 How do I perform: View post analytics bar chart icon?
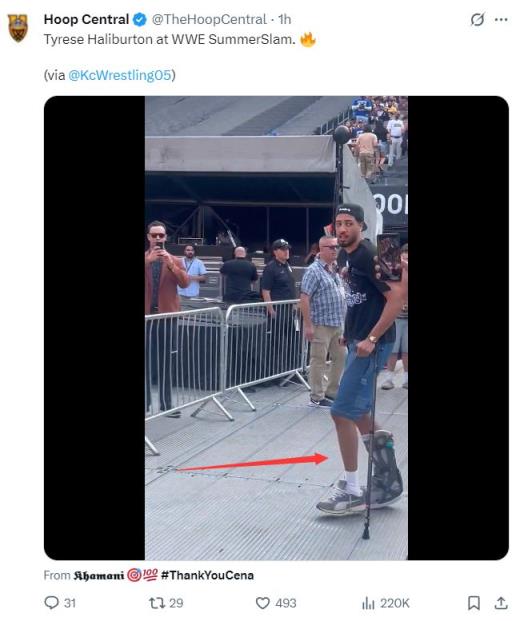click(368, 603)
